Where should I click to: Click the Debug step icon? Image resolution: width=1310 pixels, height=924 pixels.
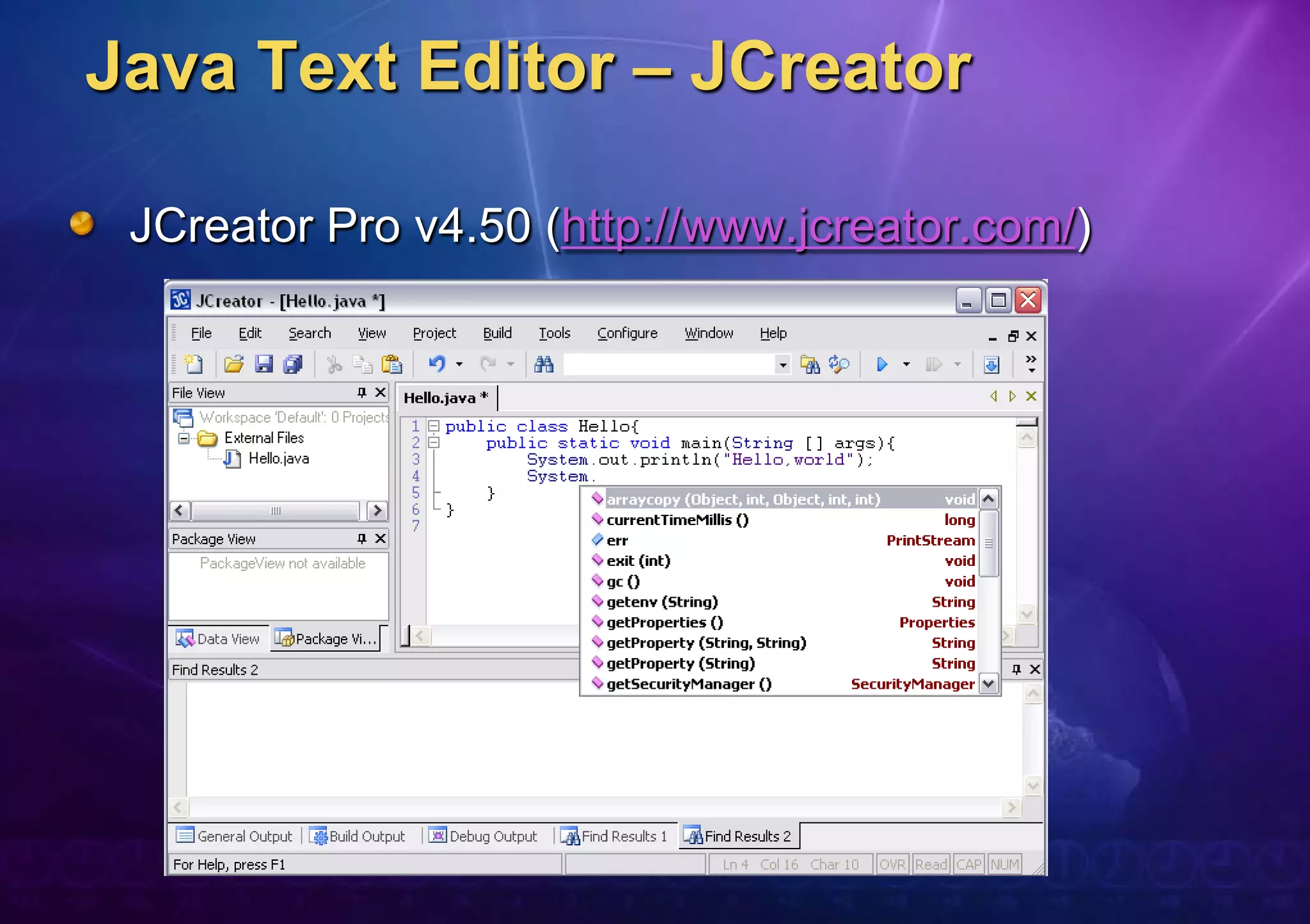pyautogui.click(x=933, y=364)
